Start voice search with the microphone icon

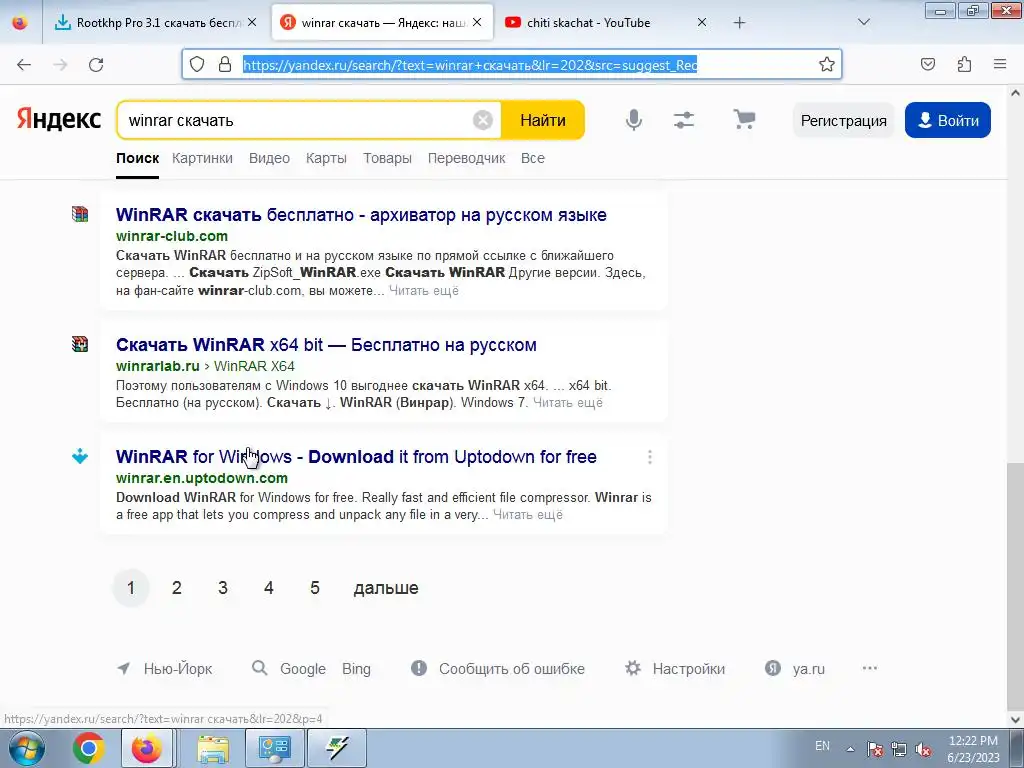coord(633,120)
